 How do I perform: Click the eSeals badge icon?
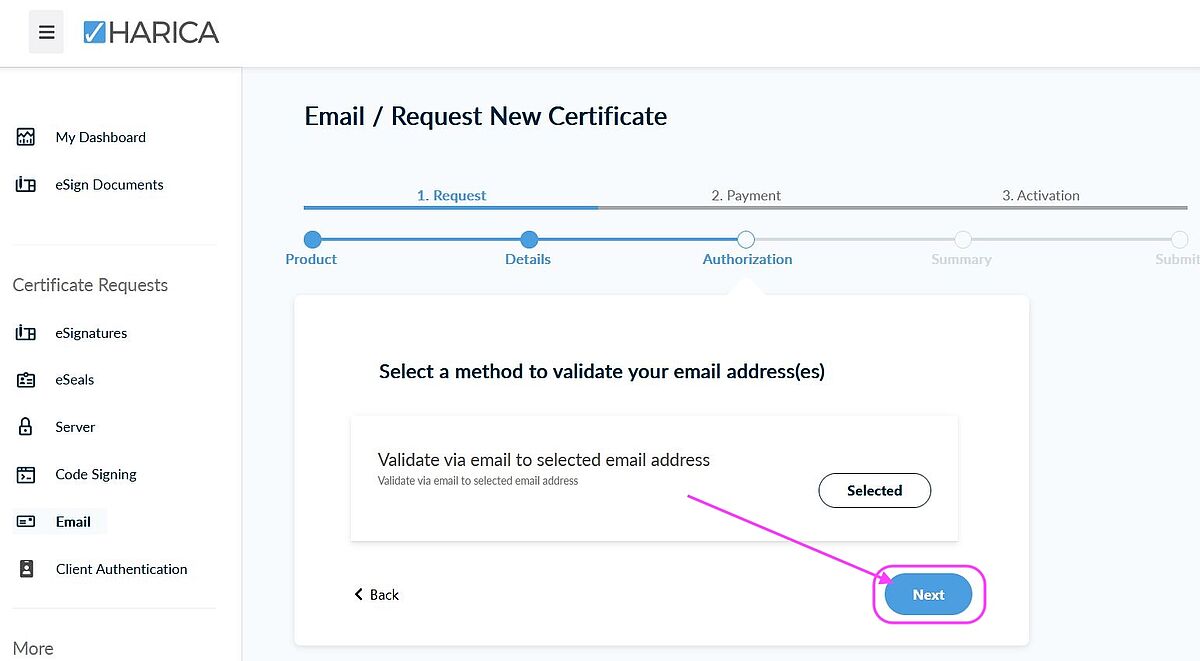click(x=26, y=380)
